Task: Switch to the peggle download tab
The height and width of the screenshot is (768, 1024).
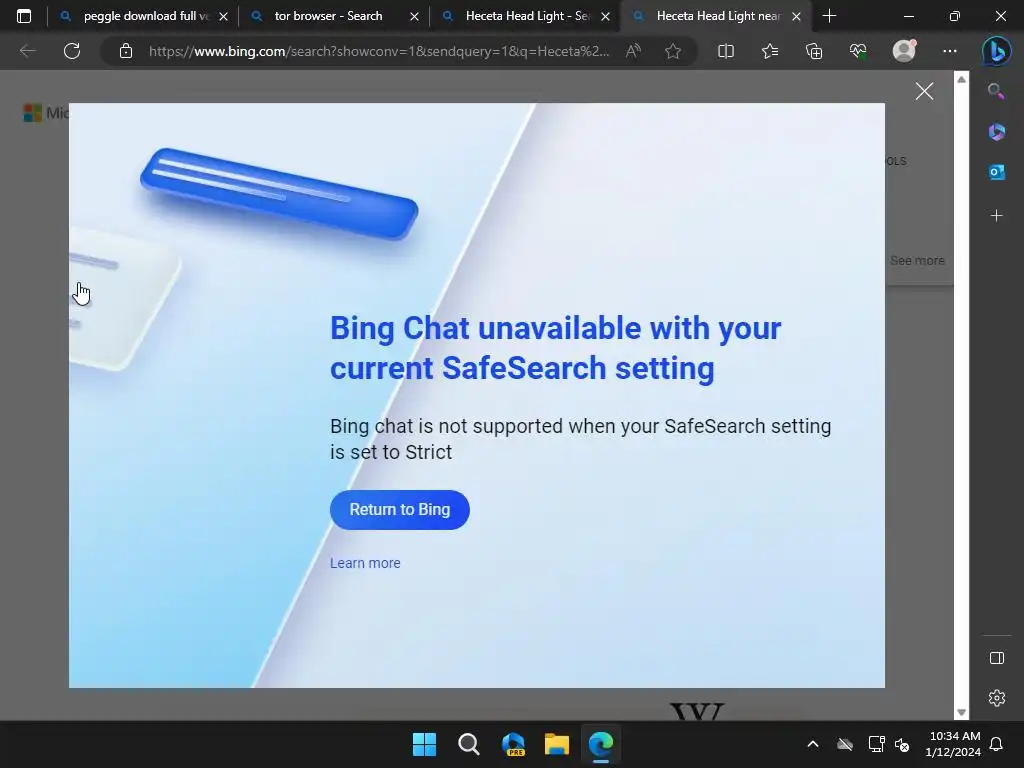Action: pos(143,16)
